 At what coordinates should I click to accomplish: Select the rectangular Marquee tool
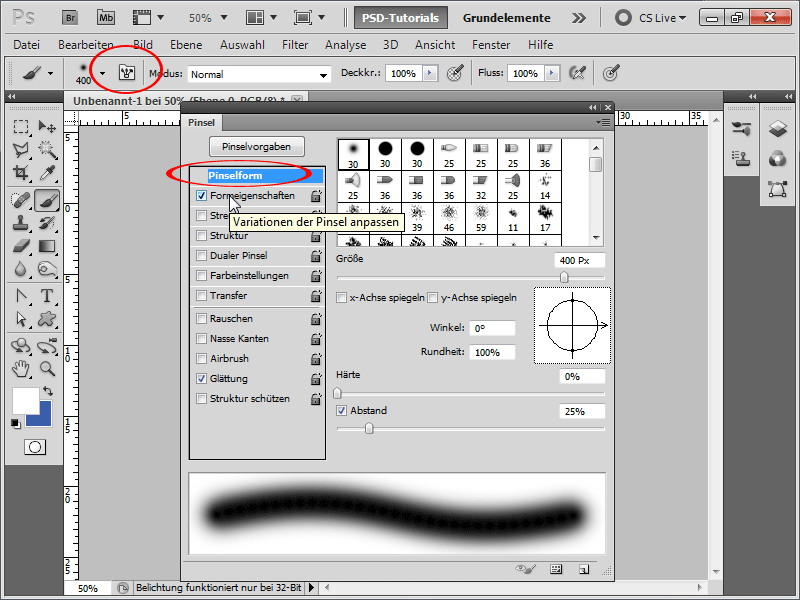tap(21, 127)
